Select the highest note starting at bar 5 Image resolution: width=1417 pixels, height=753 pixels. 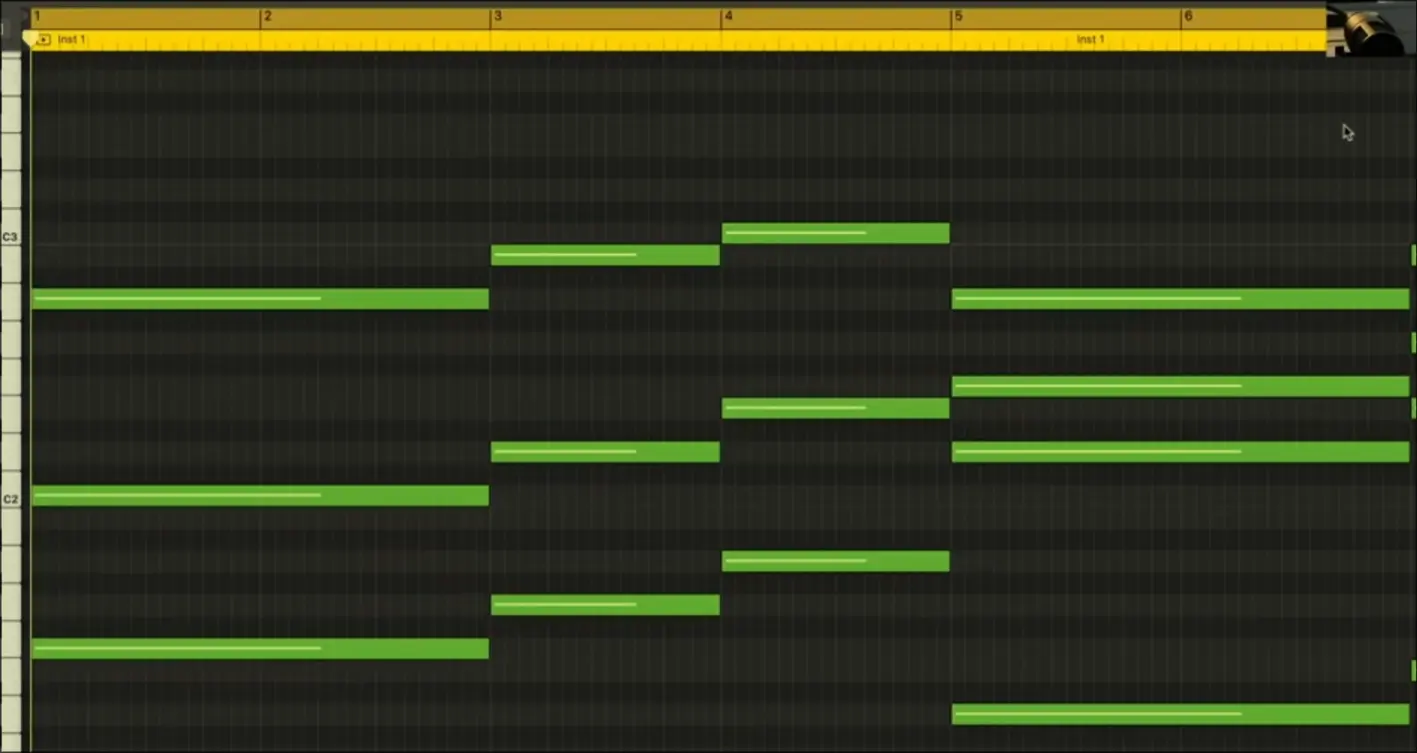[x=1180, y=299]
